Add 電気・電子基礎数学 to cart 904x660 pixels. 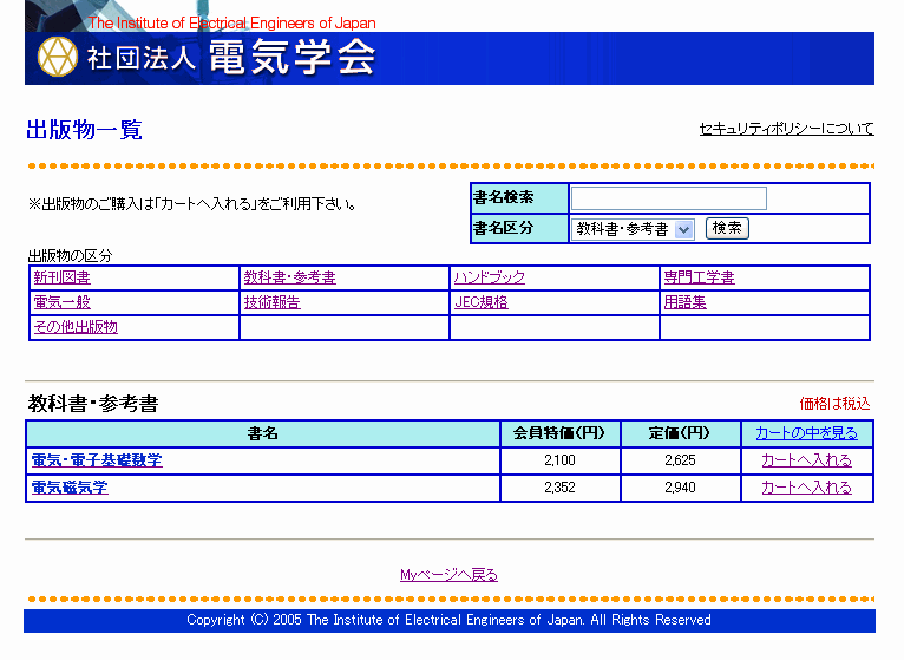[806, 460]
